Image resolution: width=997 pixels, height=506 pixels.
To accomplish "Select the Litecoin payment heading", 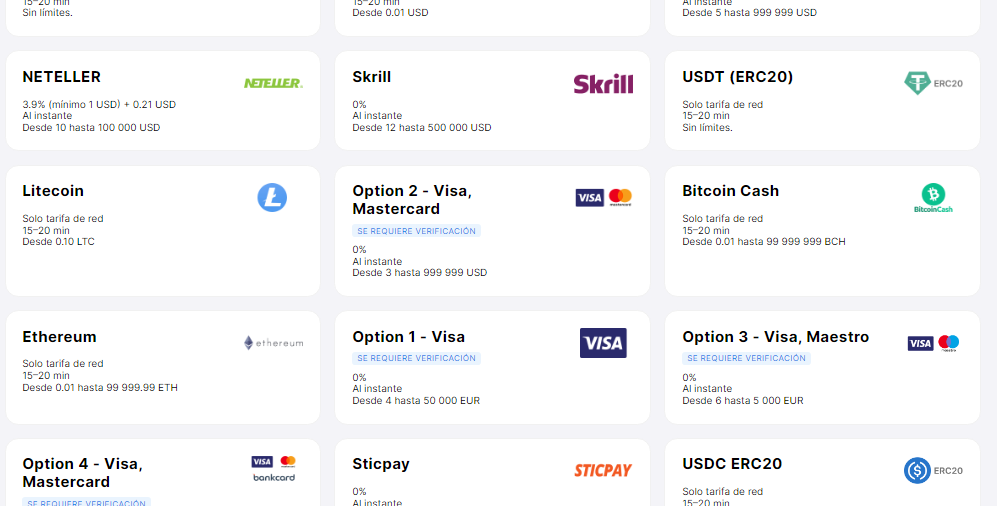I will point(53,191).
